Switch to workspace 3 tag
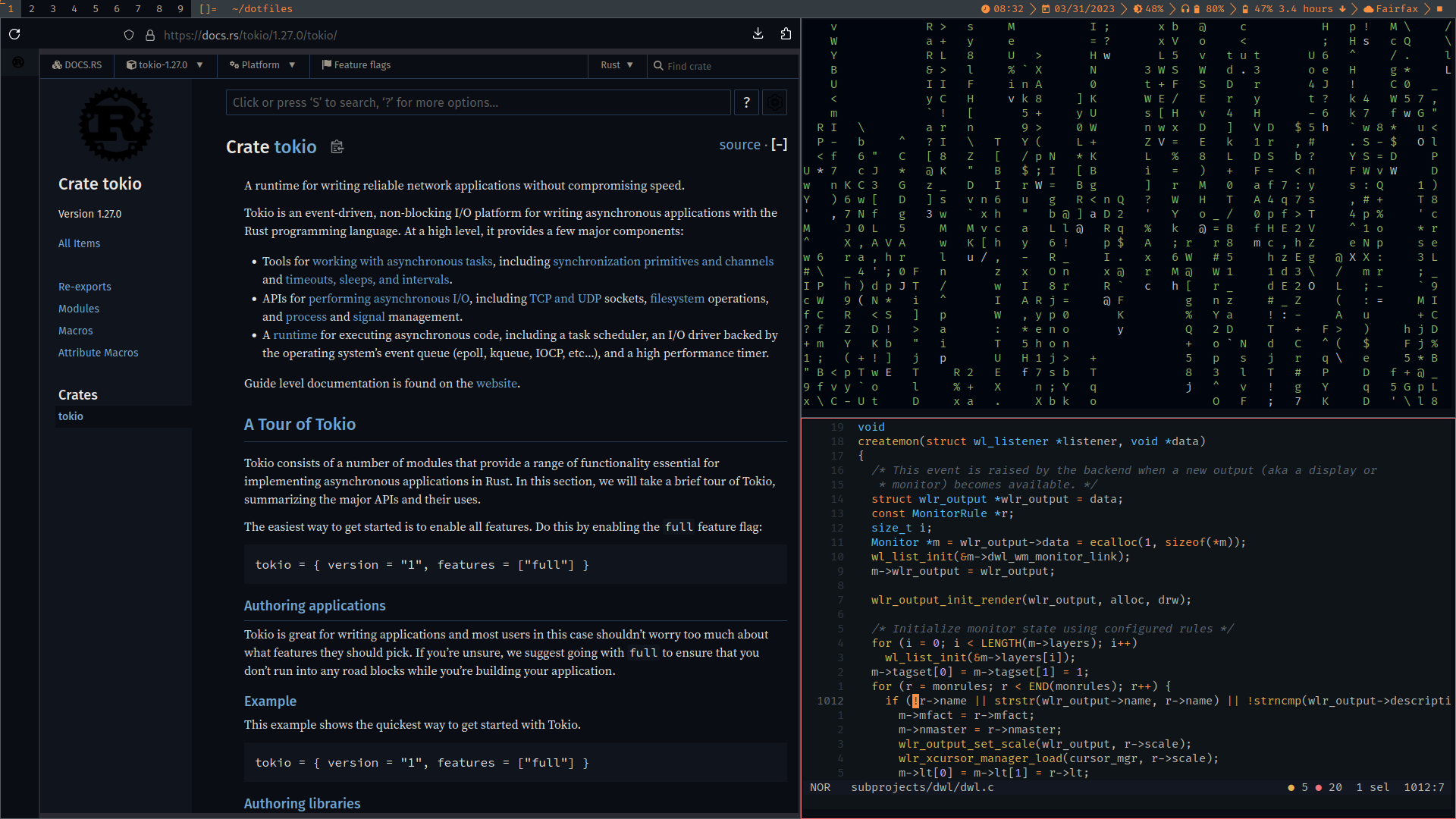Image resolution: width=1456 pixels, height=819 pixels. [53, 8]
